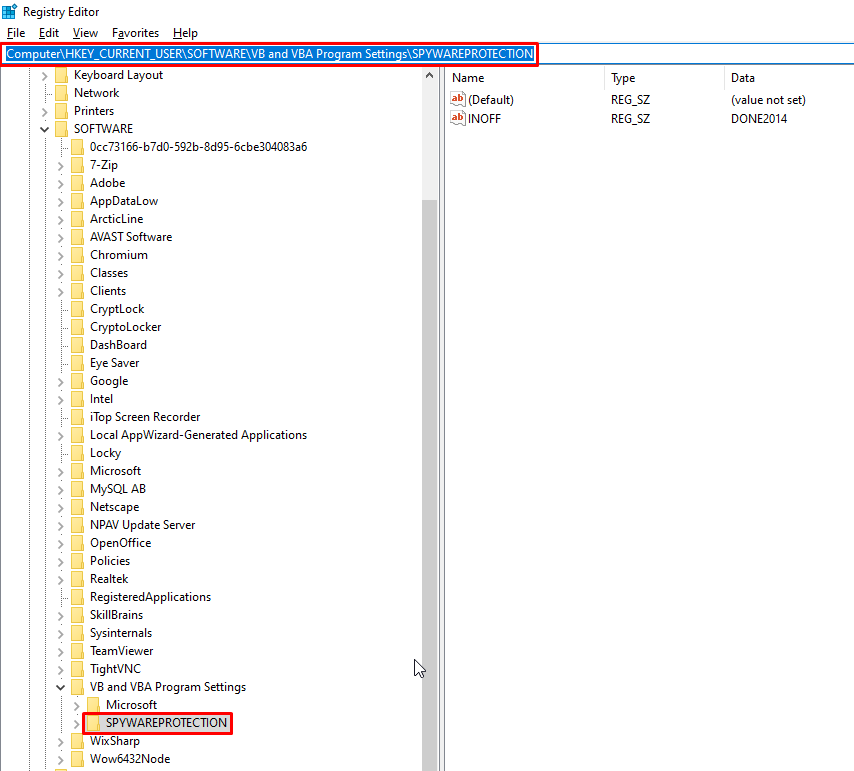Open the Favorites menu
This screenshot has height=771, width=854.
135,33
